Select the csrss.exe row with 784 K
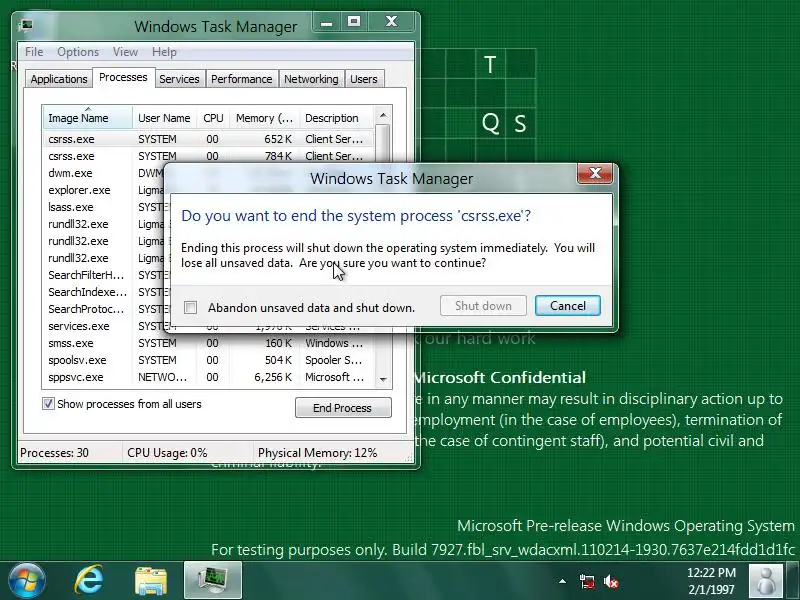800x600 pixels. coord(208,156)
